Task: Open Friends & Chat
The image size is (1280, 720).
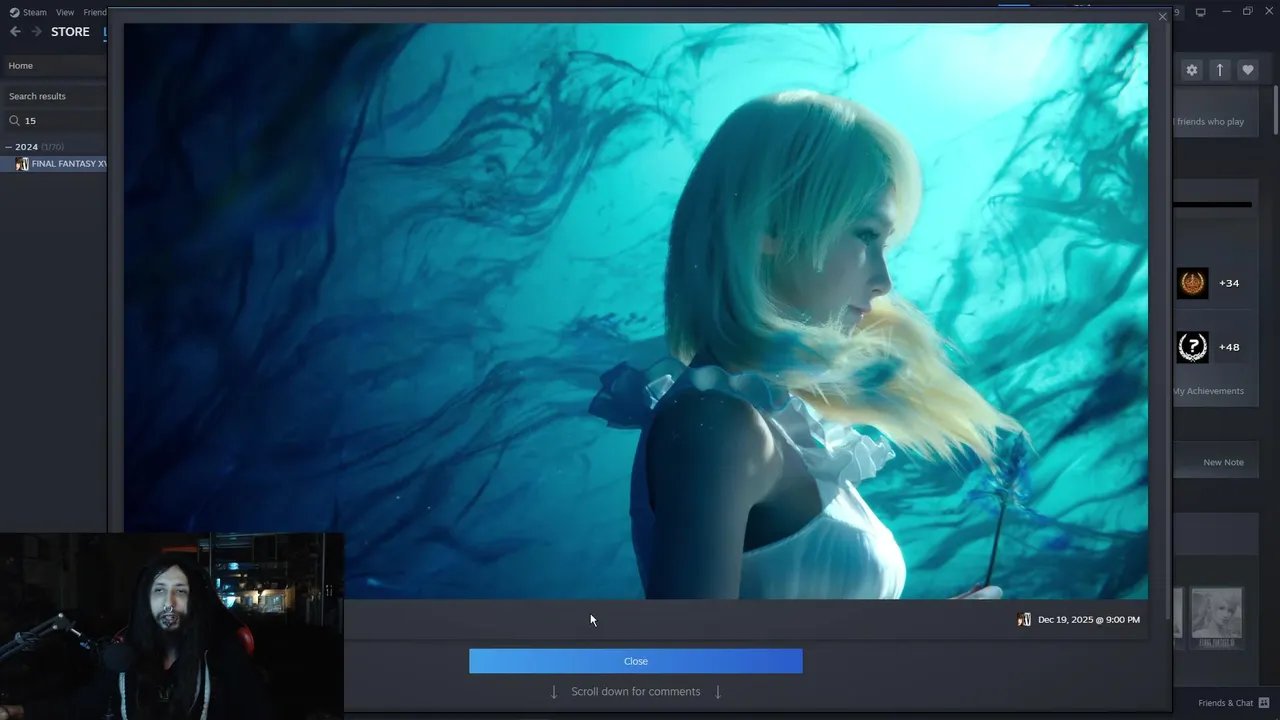Action: [1225, 703]
